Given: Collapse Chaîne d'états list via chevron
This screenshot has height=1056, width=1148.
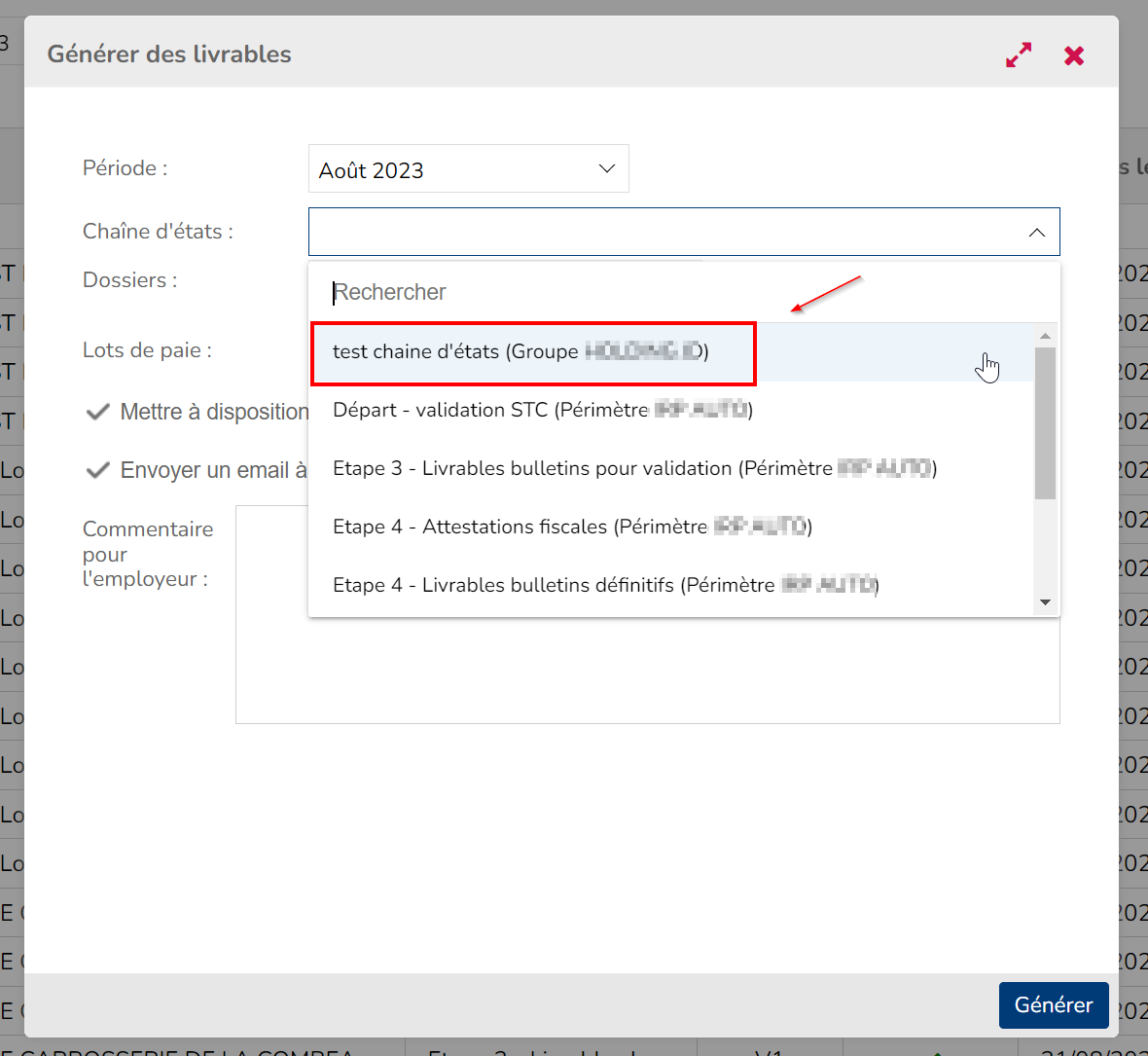Looking at the screenshot, I should (1037, 233).
